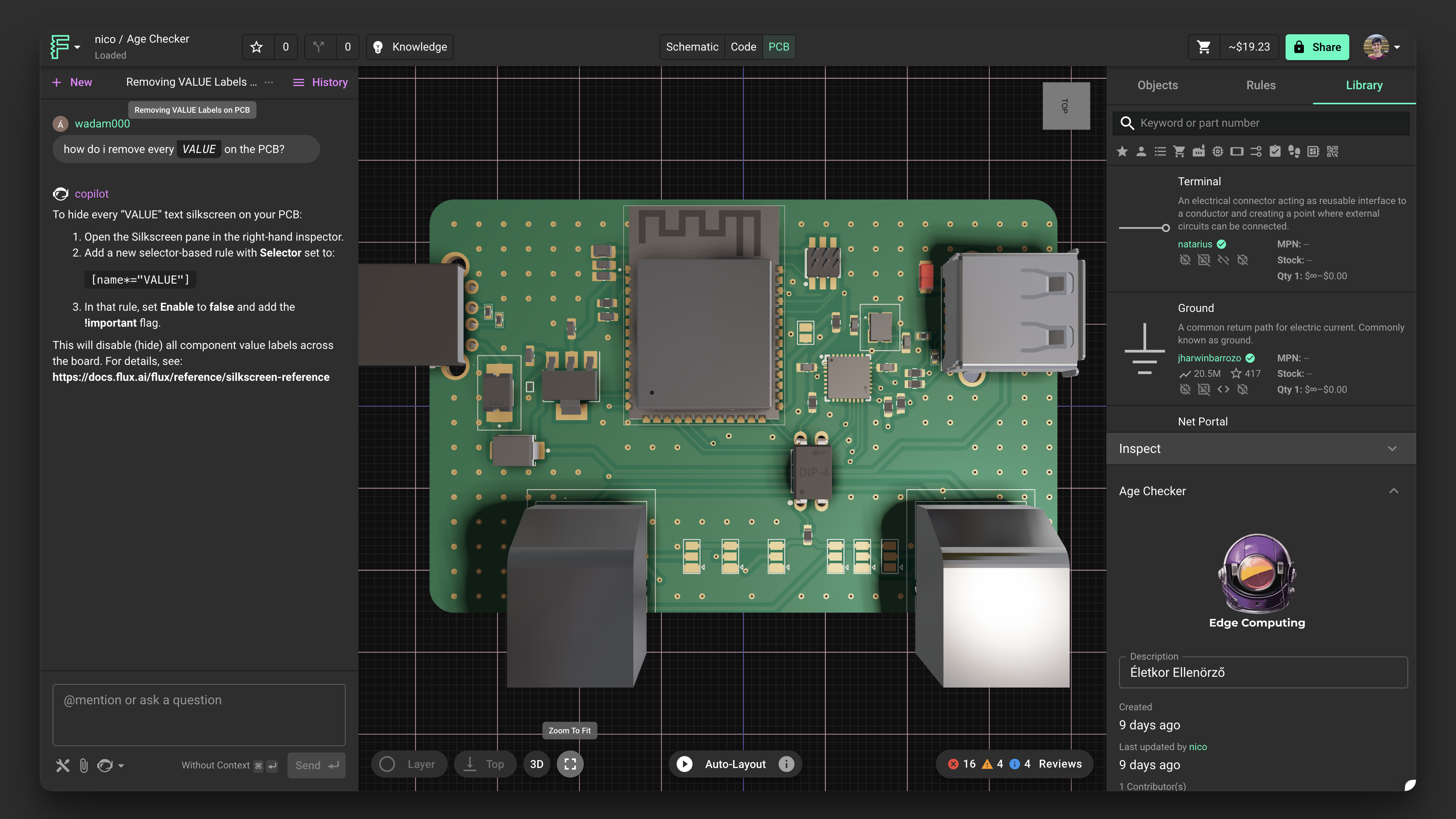Click the Zoom To Fit icon
Screen dimensions: 1456x819
point(570,764)
